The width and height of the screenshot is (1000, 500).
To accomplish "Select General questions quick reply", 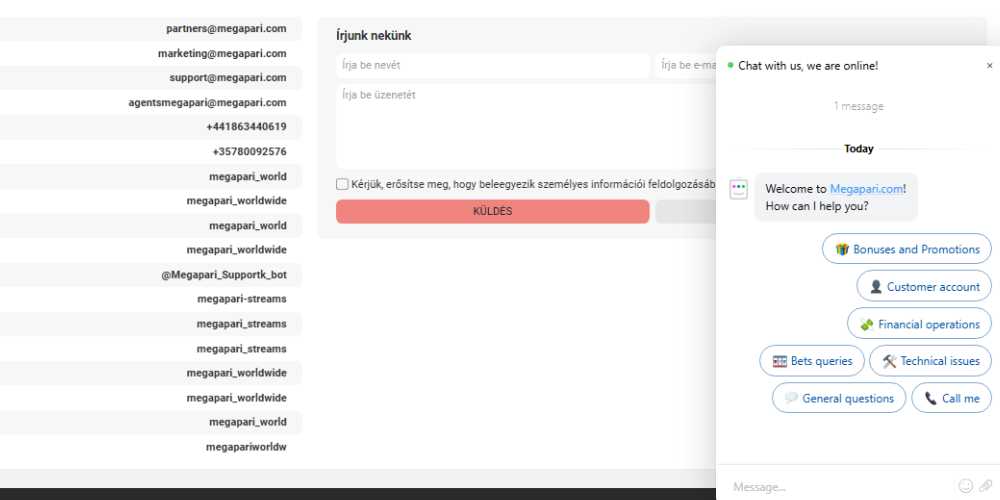I will pyautogui.click(x=838, y=398).
